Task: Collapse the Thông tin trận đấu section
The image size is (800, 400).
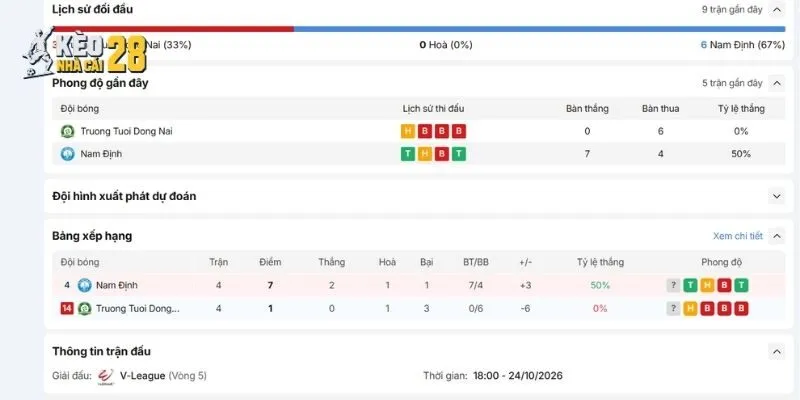Action: pyautogui.click(x=777, y=352)
